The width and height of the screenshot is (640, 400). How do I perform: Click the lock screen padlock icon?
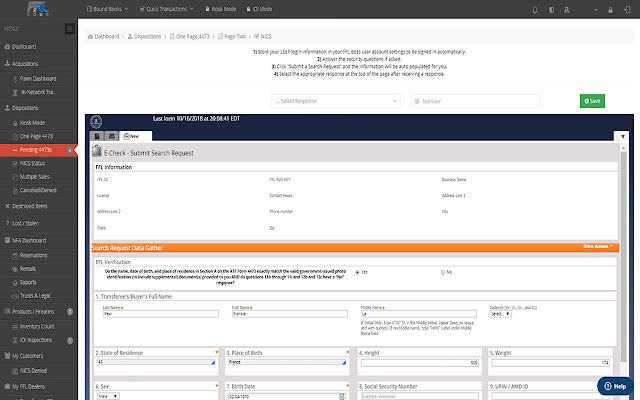pos(610,10)
